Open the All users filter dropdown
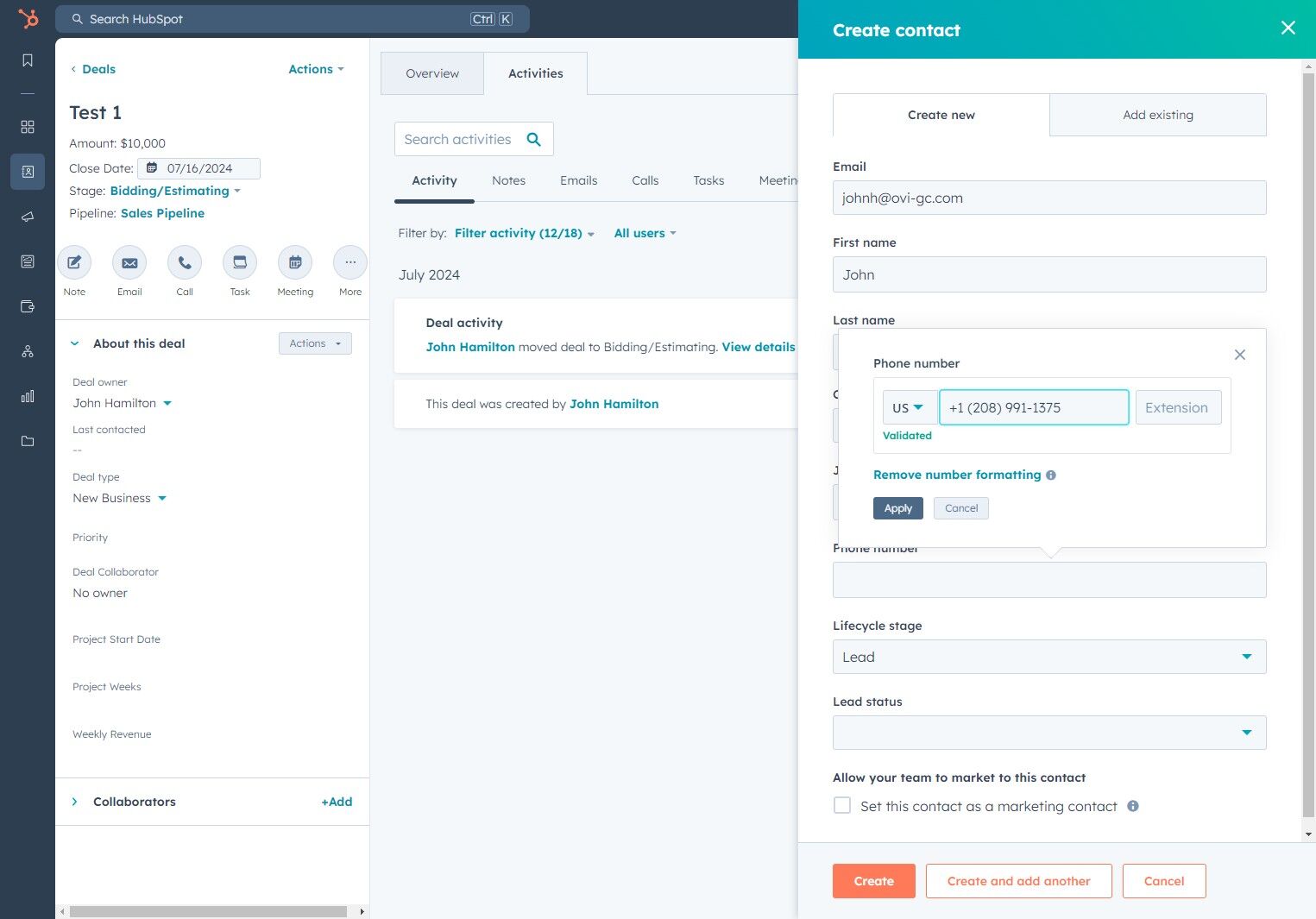This screenshot has width=1316, height=919. point(645,233)
